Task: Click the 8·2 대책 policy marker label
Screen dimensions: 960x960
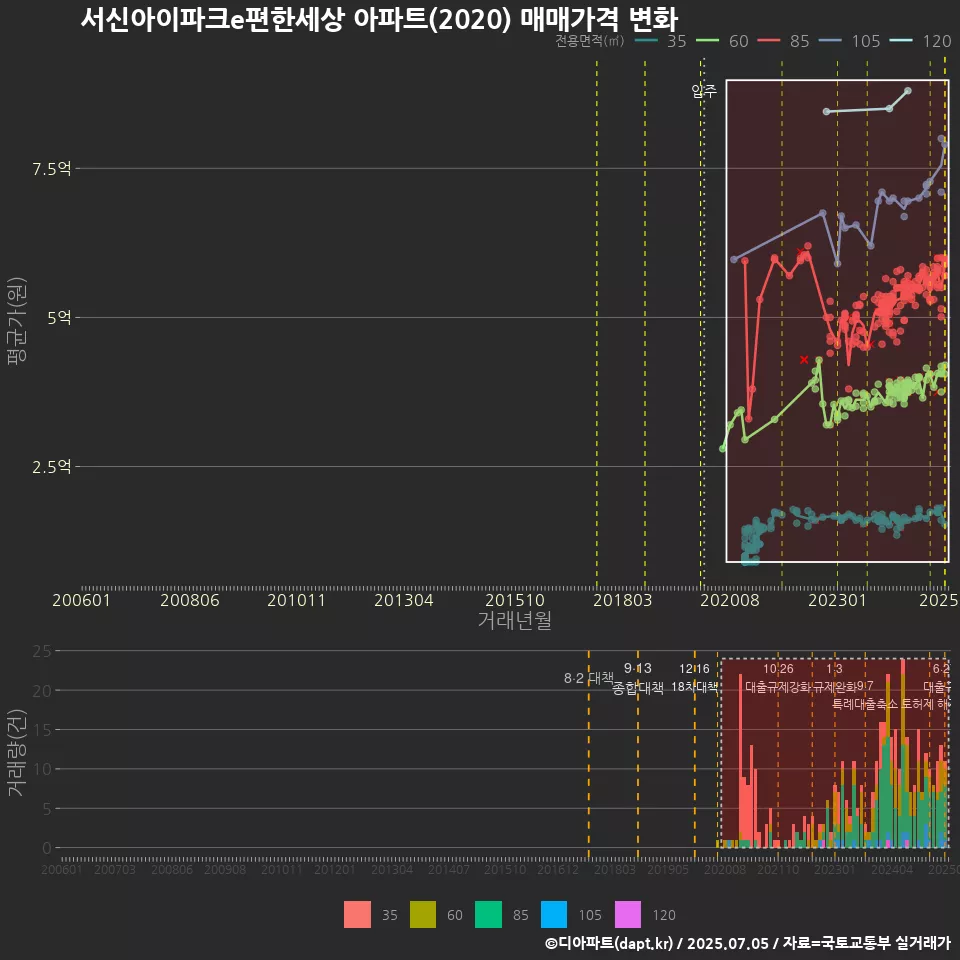Action: pyautogui.click(x=588, y=678)
